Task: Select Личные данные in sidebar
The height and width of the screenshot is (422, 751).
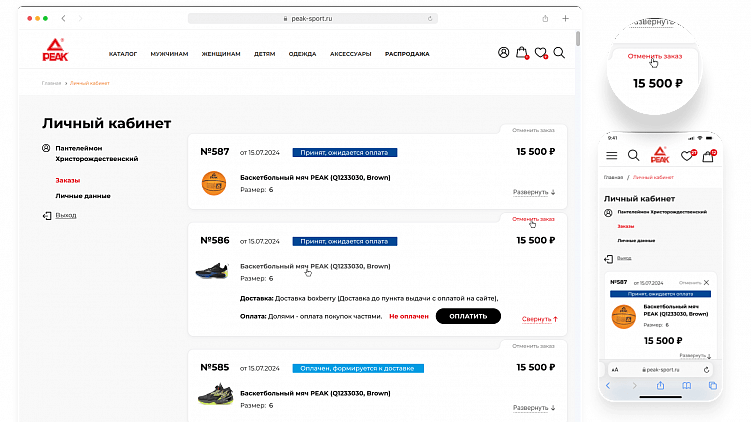Action: point(83,196)
